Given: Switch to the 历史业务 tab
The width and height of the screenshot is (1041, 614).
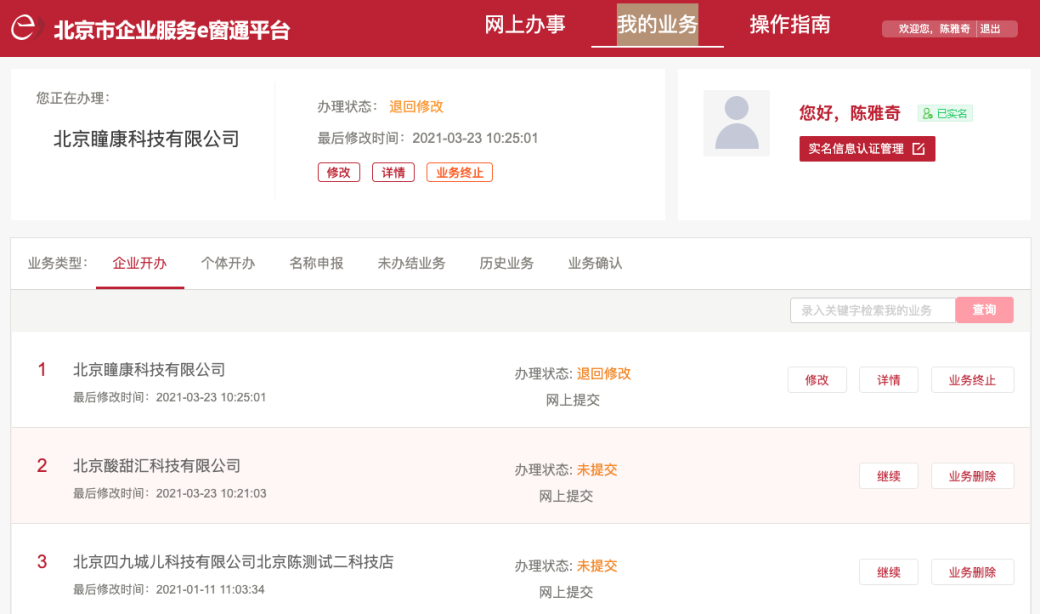Looking at the screenshot, I should pyautogui.click(x=506, y=264).
